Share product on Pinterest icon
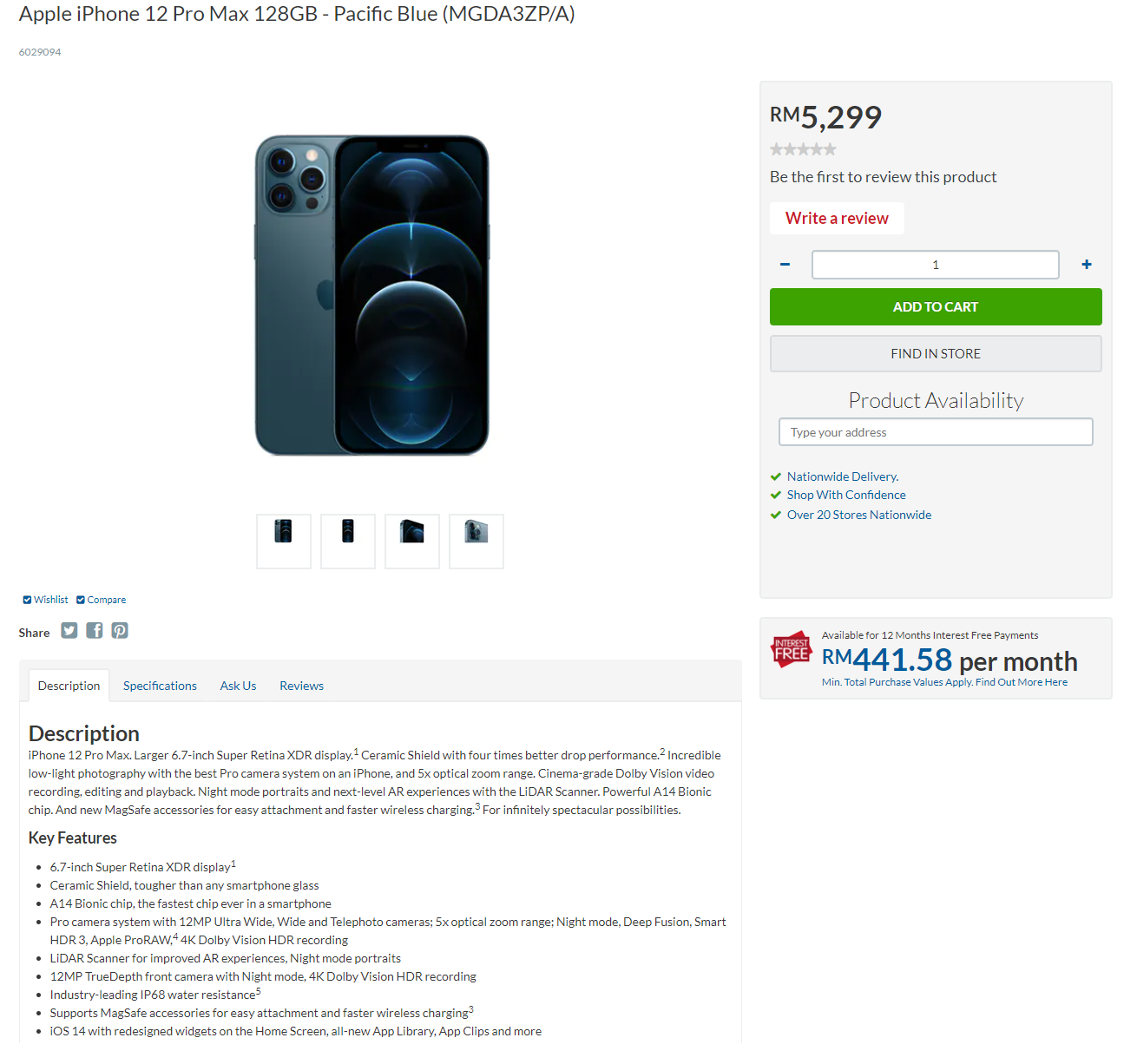This screenshot has height=1064, width=1137. click(x=120, y=631)
